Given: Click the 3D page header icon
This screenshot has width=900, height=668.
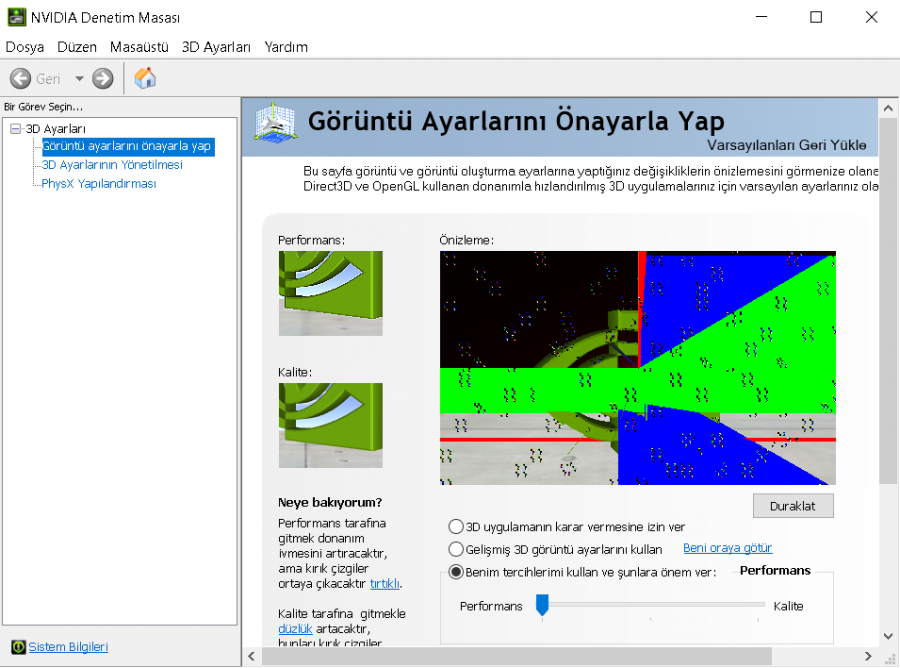Looking at the screenshot, I should pos(276,123).
